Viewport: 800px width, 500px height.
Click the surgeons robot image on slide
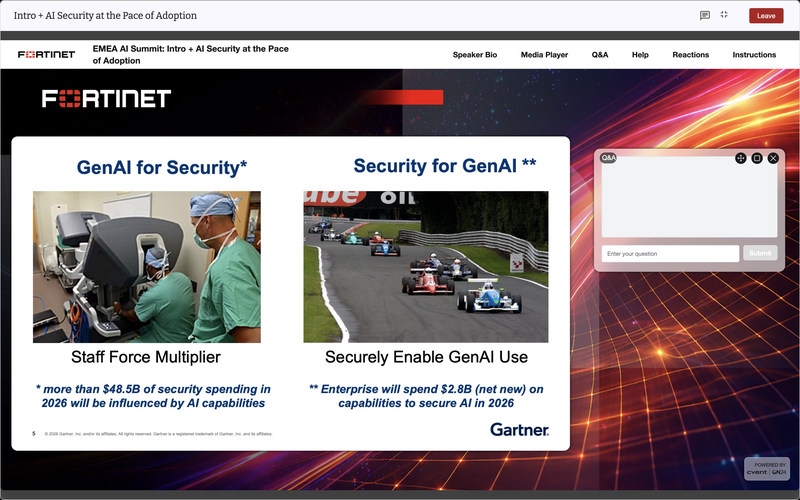(147, 267)
